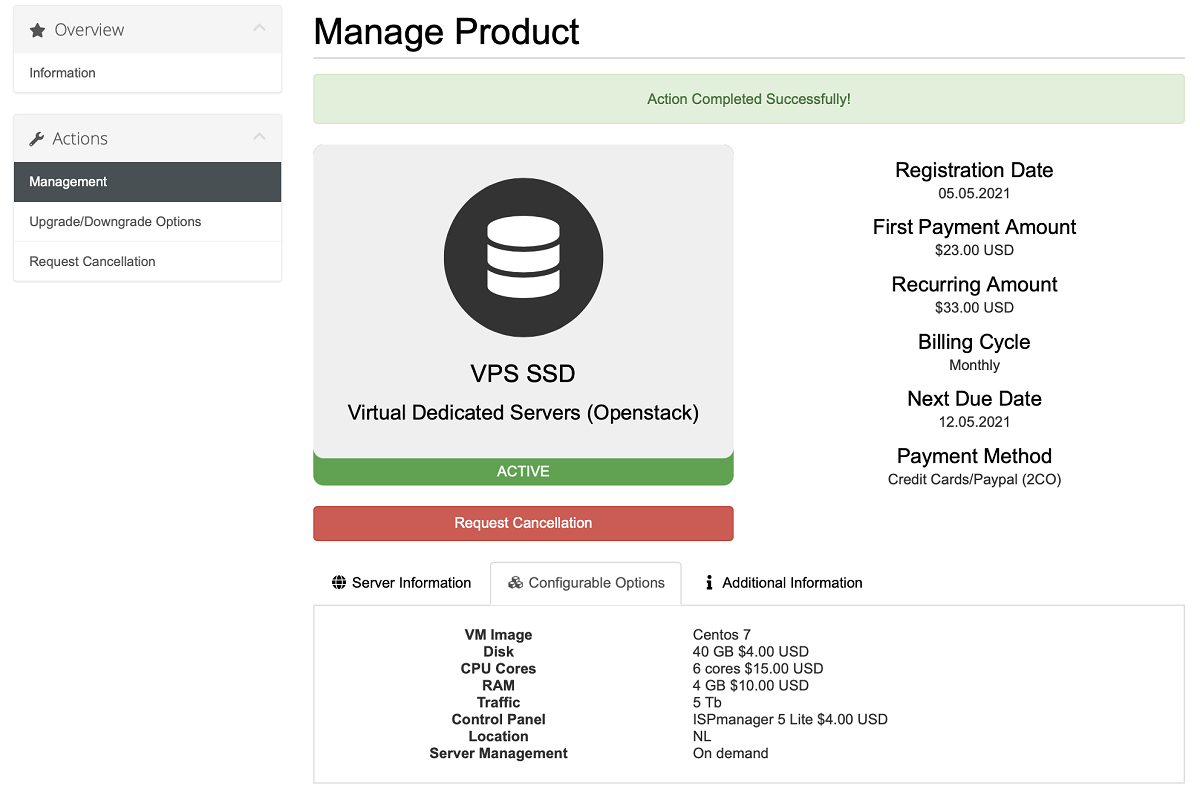Open the Additional Information tab

click(x=792, y=583)
